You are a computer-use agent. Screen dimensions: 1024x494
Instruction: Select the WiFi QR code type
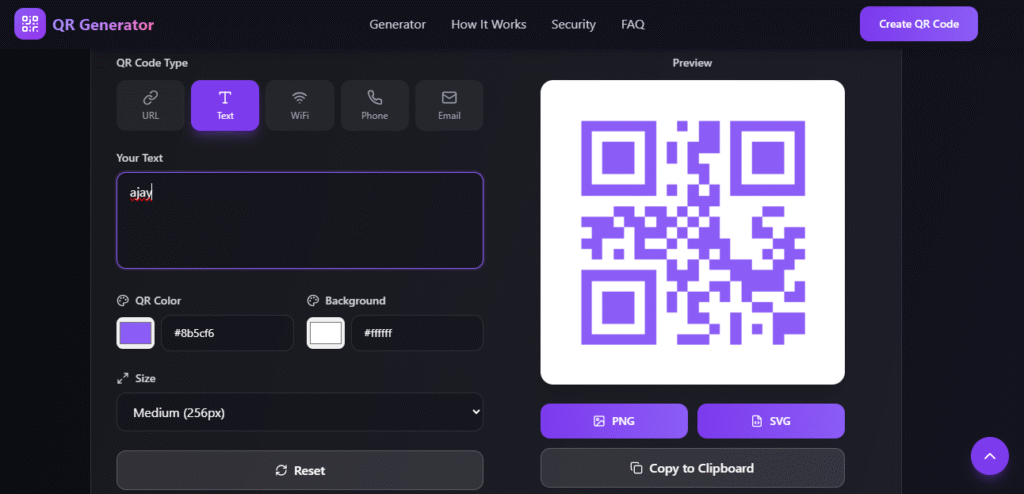300,105
